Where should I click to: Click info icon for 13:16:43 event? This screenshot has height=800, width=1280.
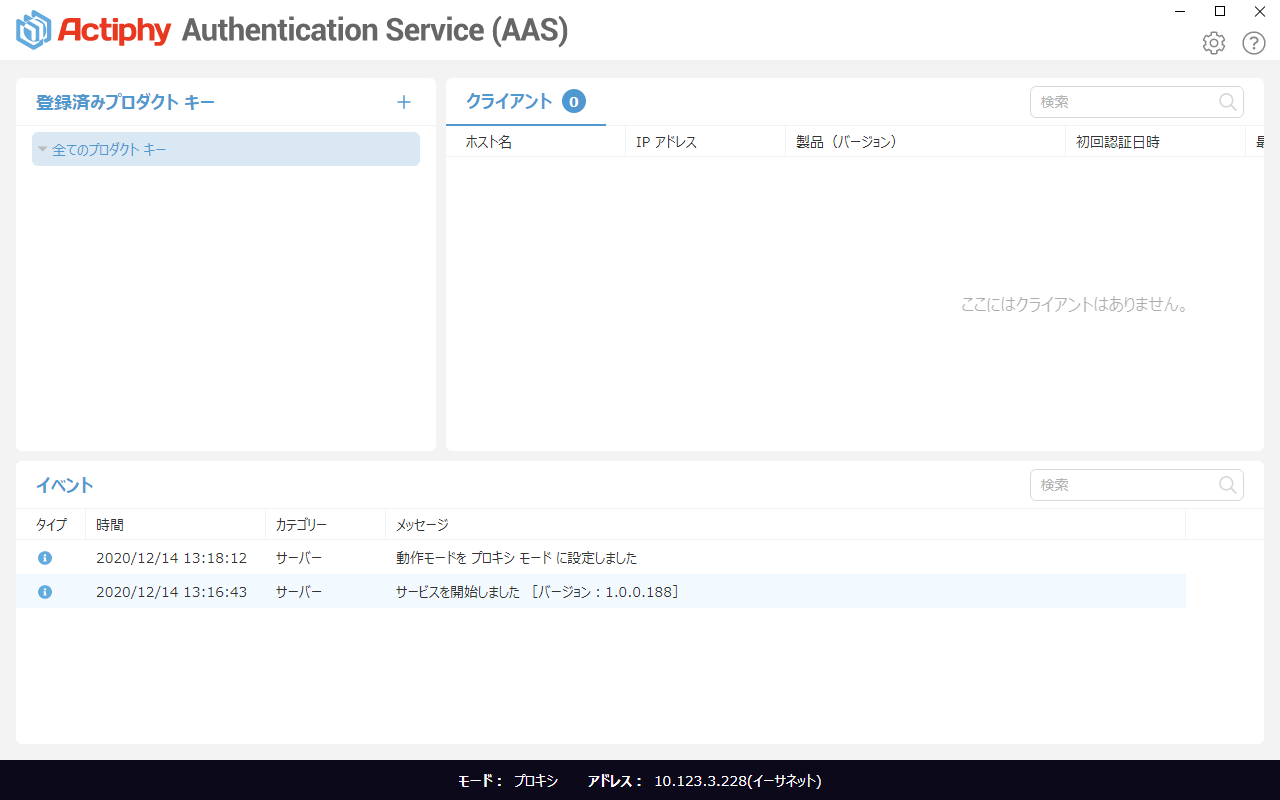coord(45,592)
